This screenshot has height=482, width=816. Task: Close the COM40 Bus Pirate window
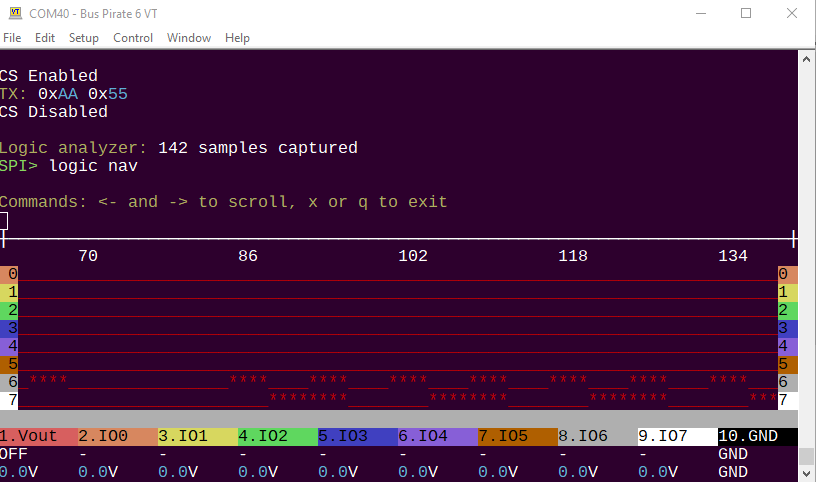(x=792, y=13)
